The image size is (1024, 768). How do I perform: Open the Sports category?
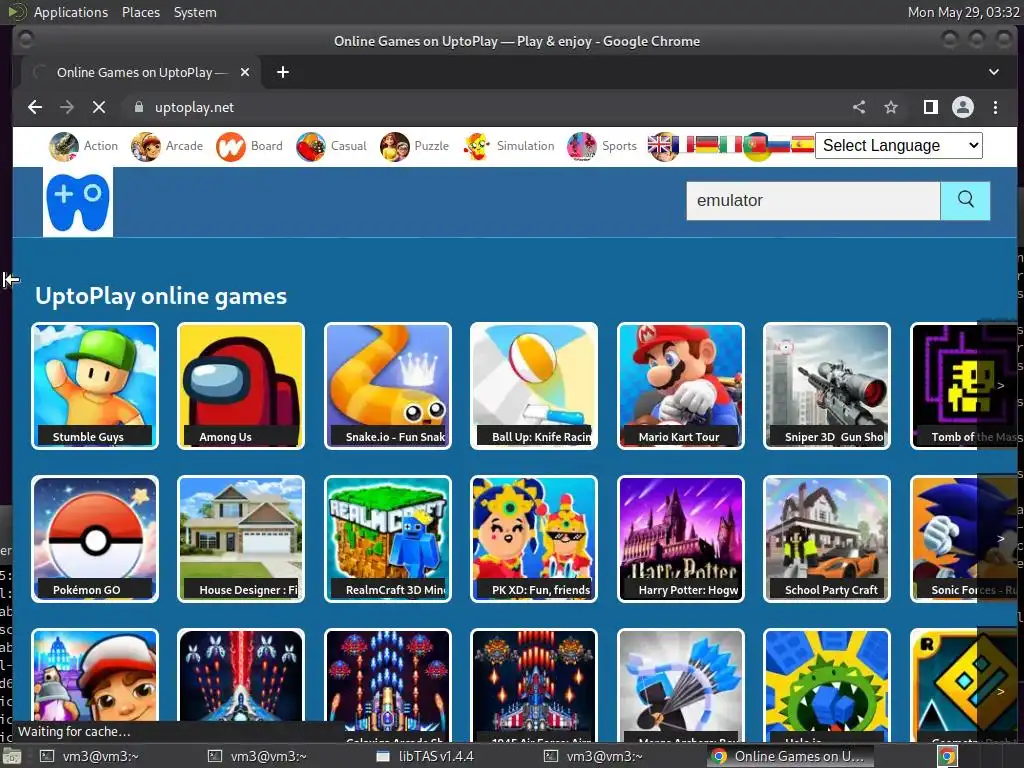coord(601,146)
